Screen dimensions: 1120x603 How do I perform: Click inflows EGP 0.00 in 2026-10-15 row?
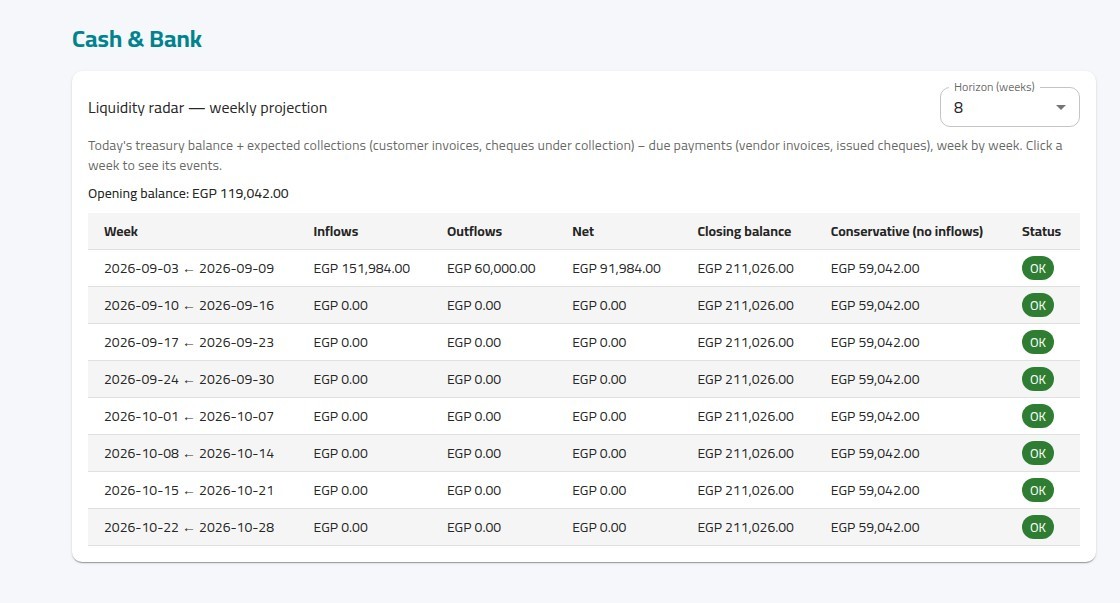(340, 491)
